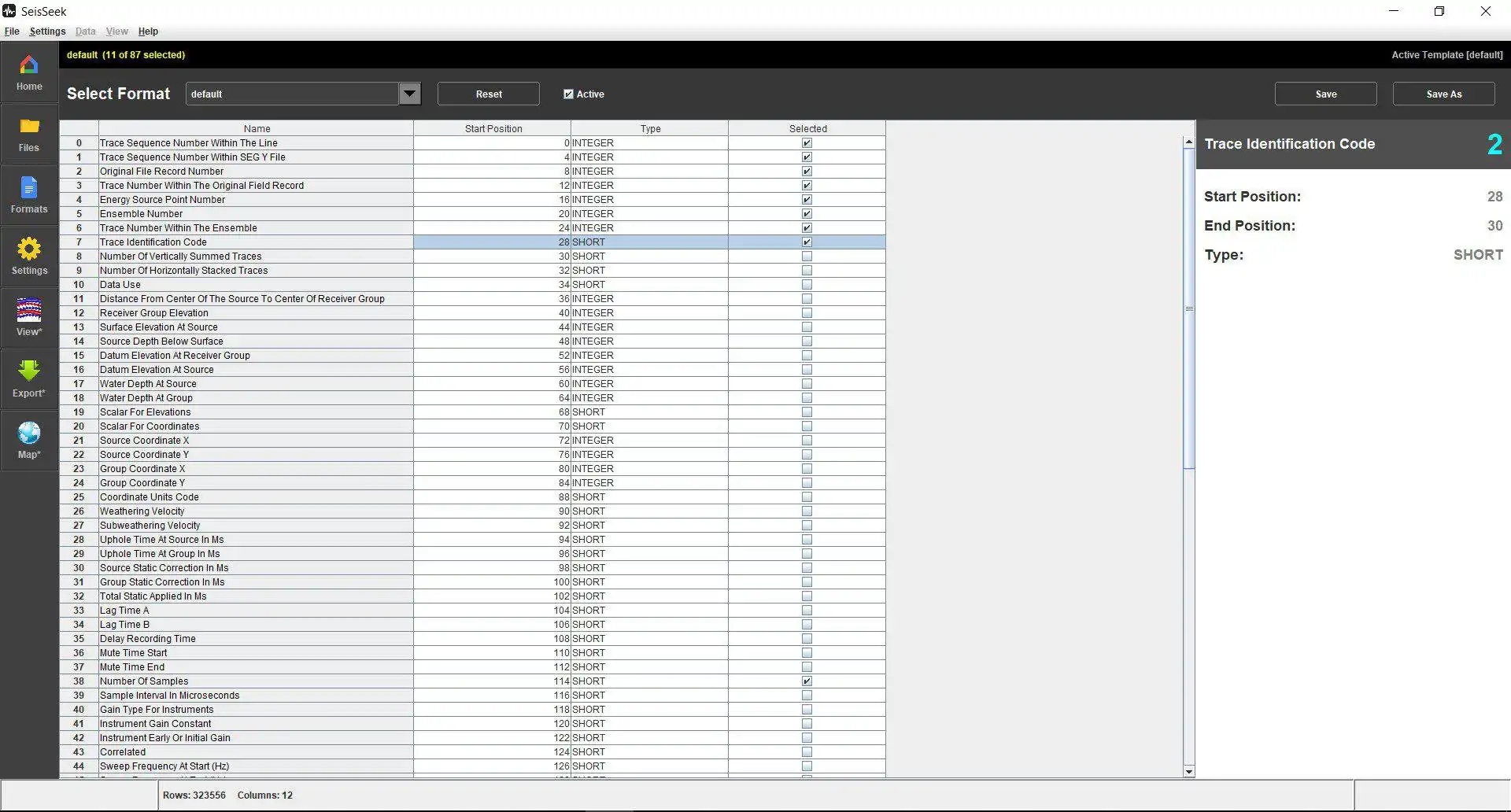Click the SeisSeek app icon in title bar
Image resolution: width=1511 pixels, height=812 pixels.
coord(9,11)
